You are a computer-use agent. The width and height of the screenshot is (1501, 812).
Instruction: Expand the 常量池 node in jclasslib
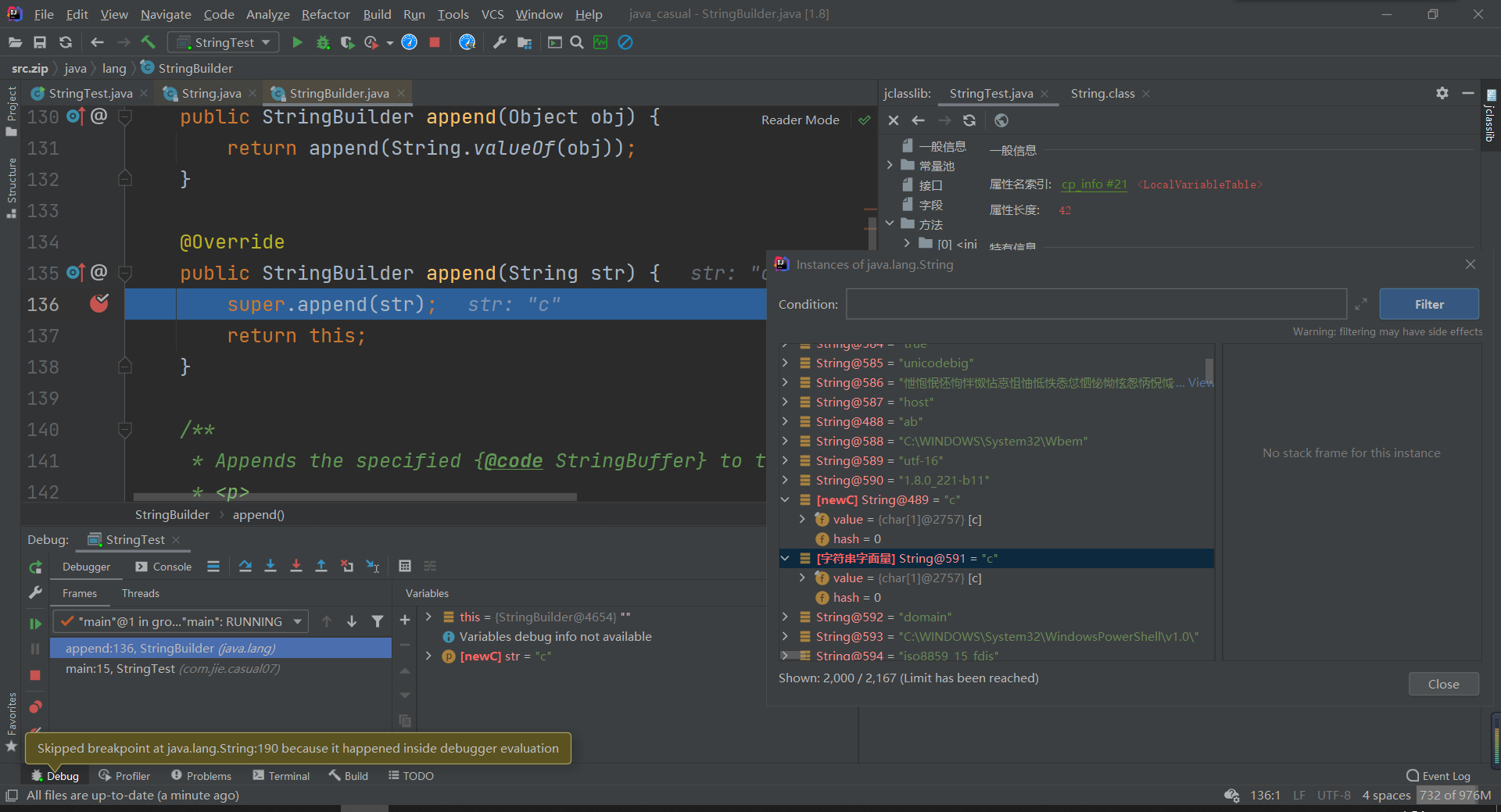(x=890, y=165)
